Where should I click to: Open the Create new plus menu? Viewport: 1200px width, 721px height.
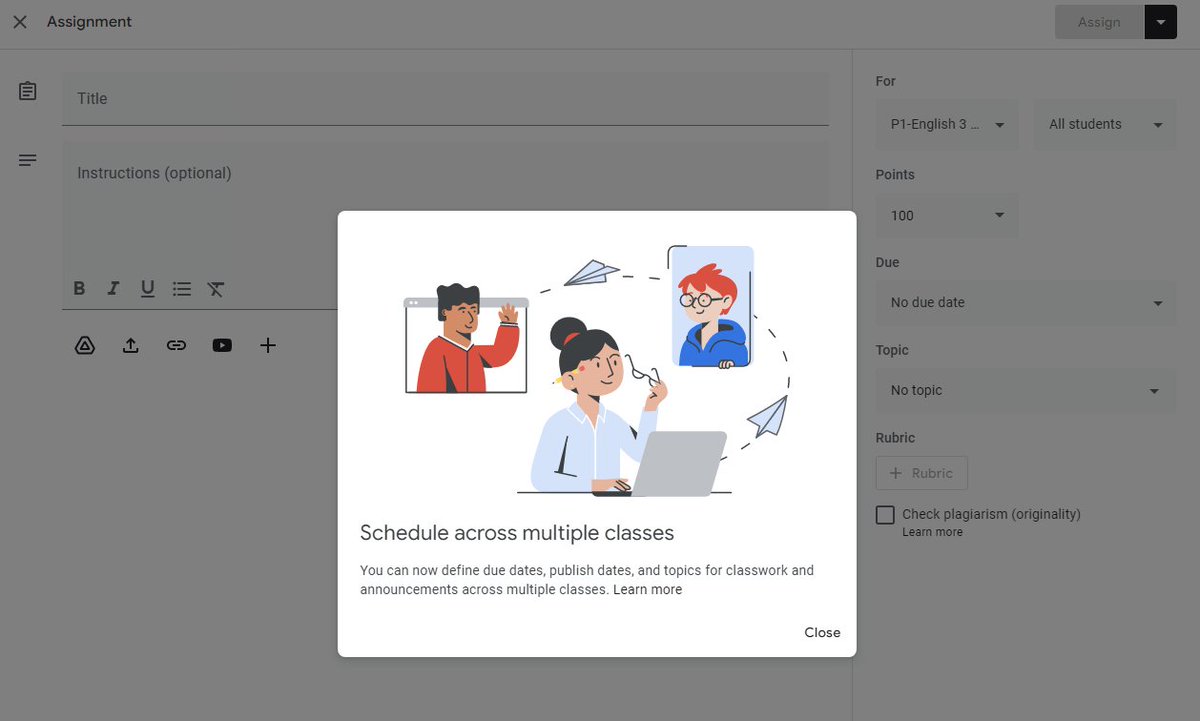(268, 345)
